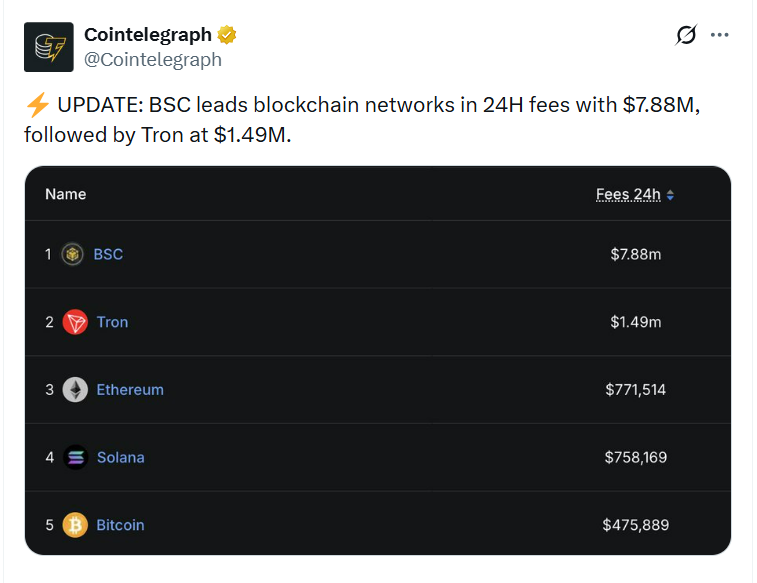The width and height of the screenshot is (757, 583).
Task: Open the BSC chain link
Action: point(108,254)
